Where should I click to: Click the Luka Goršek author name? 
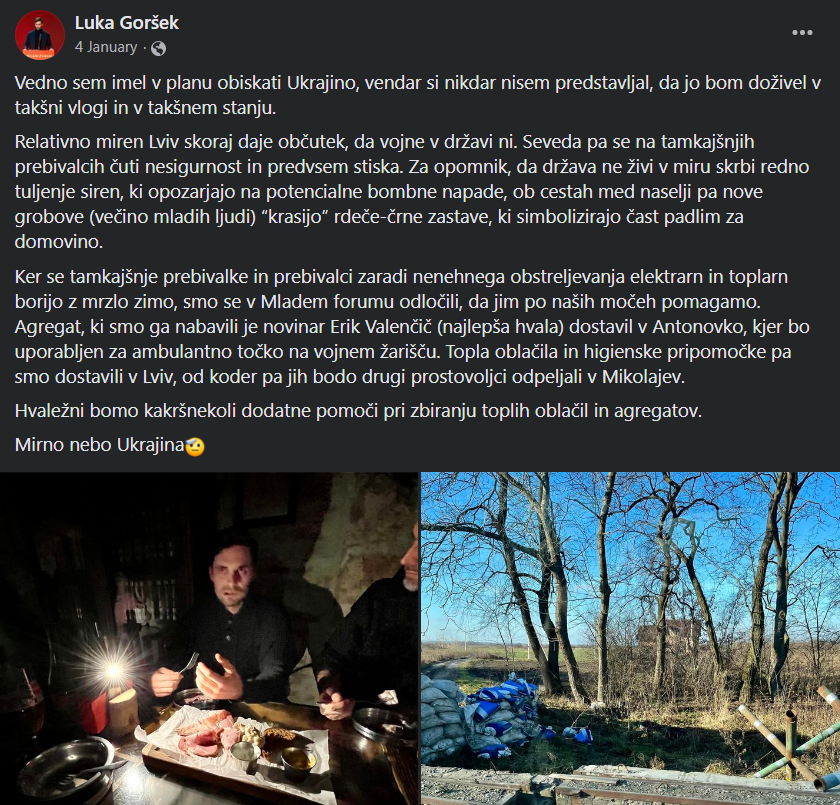click(x=126, y=23)
